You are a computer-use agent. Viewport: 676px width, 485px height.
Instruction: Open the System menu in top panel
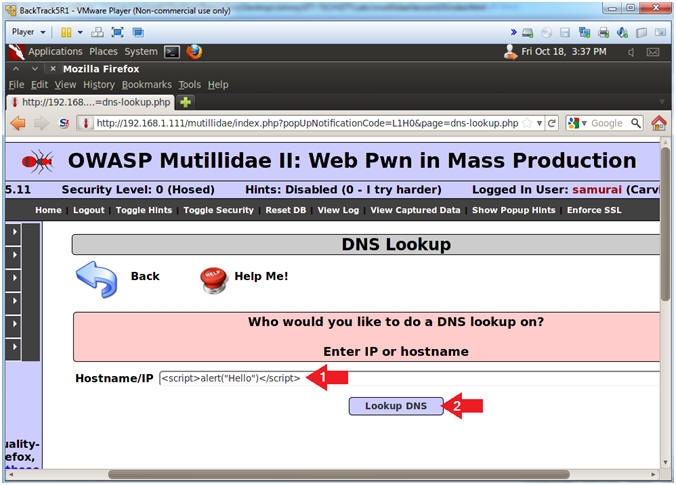tap(141, 52)
